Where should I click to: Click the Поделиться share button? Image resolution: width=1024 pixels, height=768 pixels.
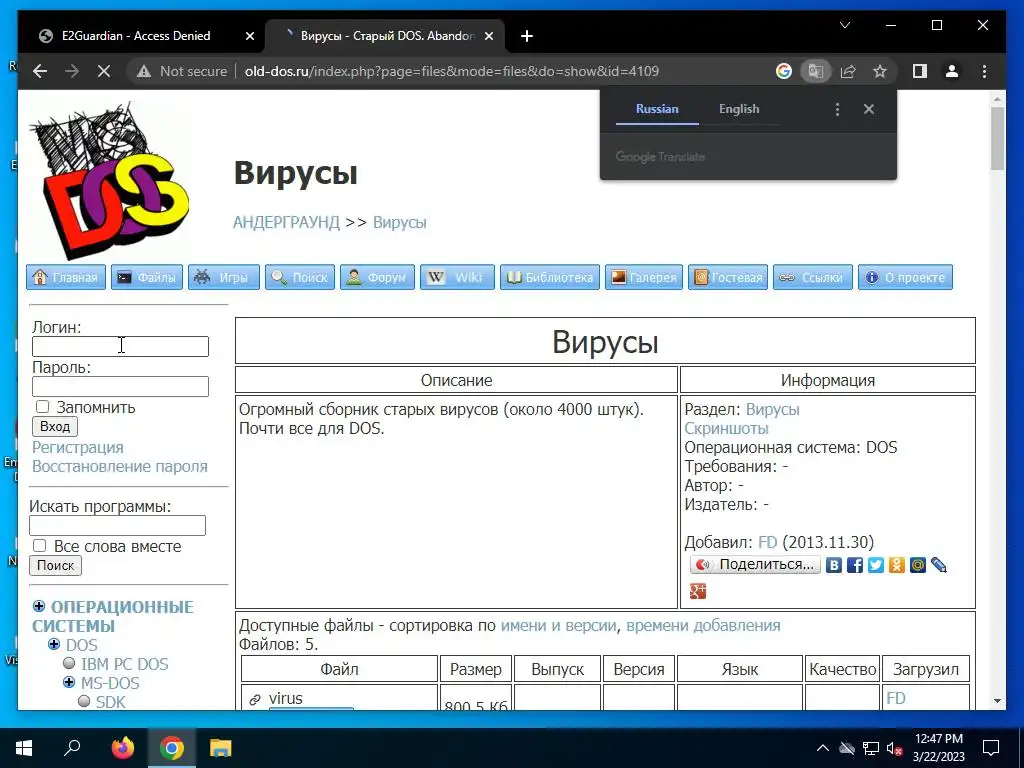[756, 564]
